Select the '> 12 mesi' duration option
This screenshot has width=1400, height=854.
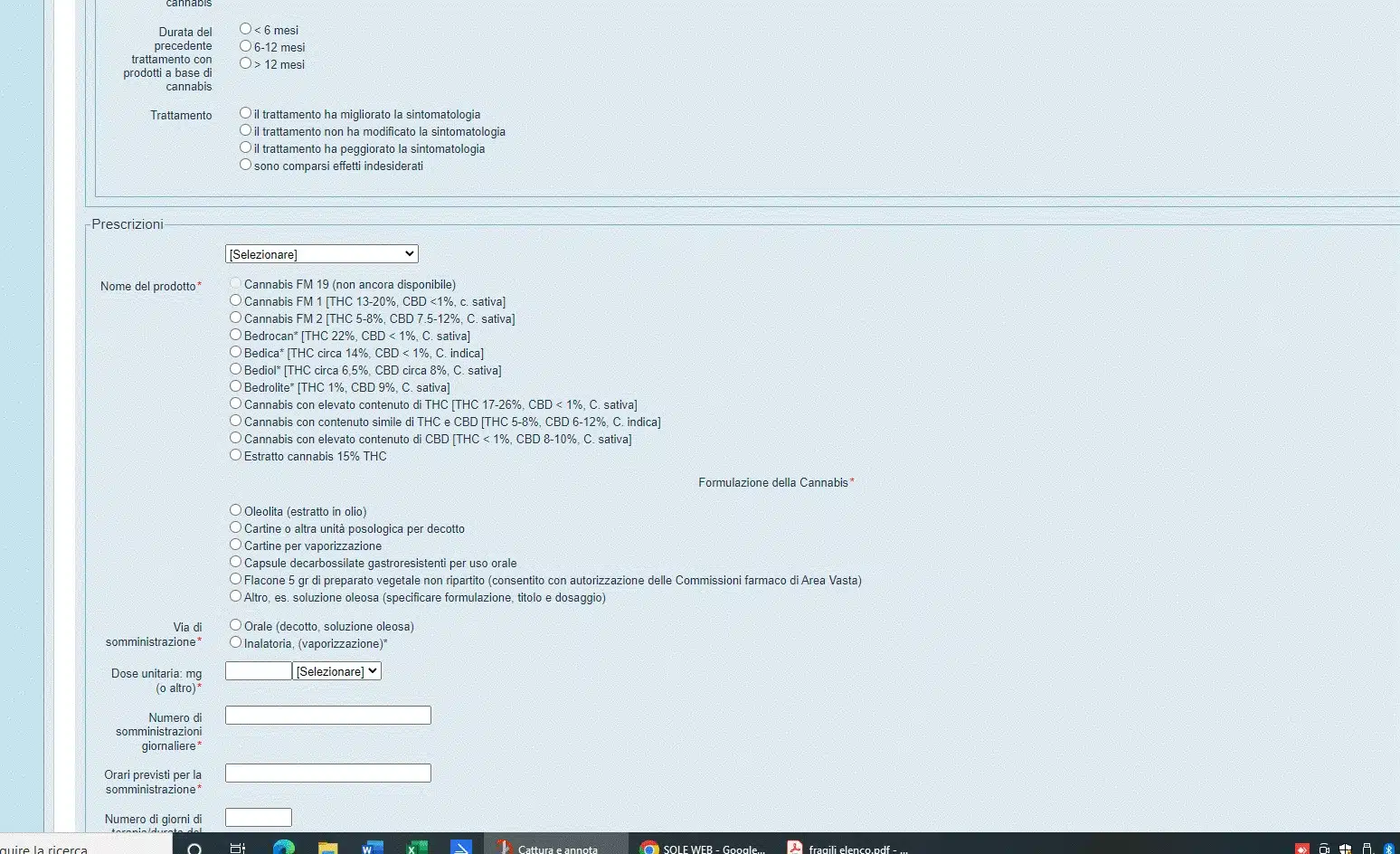[x=245, y=63]
